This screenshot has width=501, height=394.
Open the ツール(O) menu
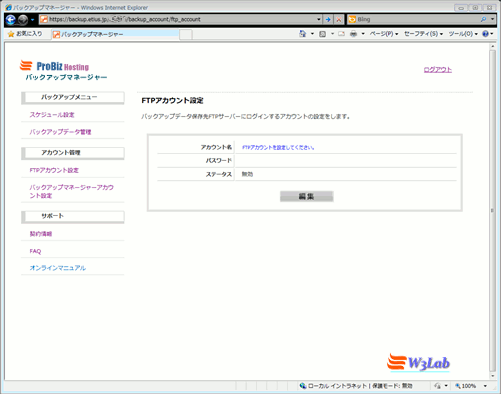[463, 34]
